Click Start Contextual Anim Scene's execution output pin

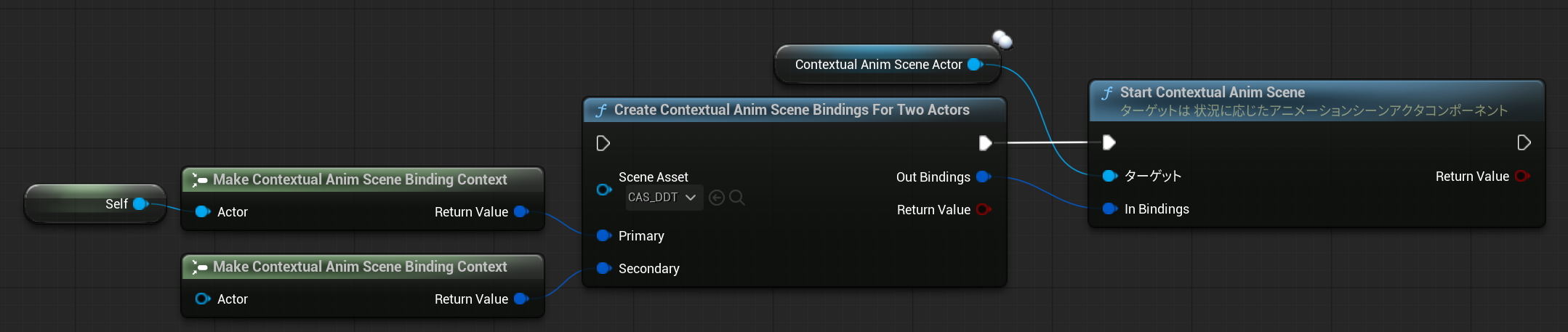coord(1524,142)
